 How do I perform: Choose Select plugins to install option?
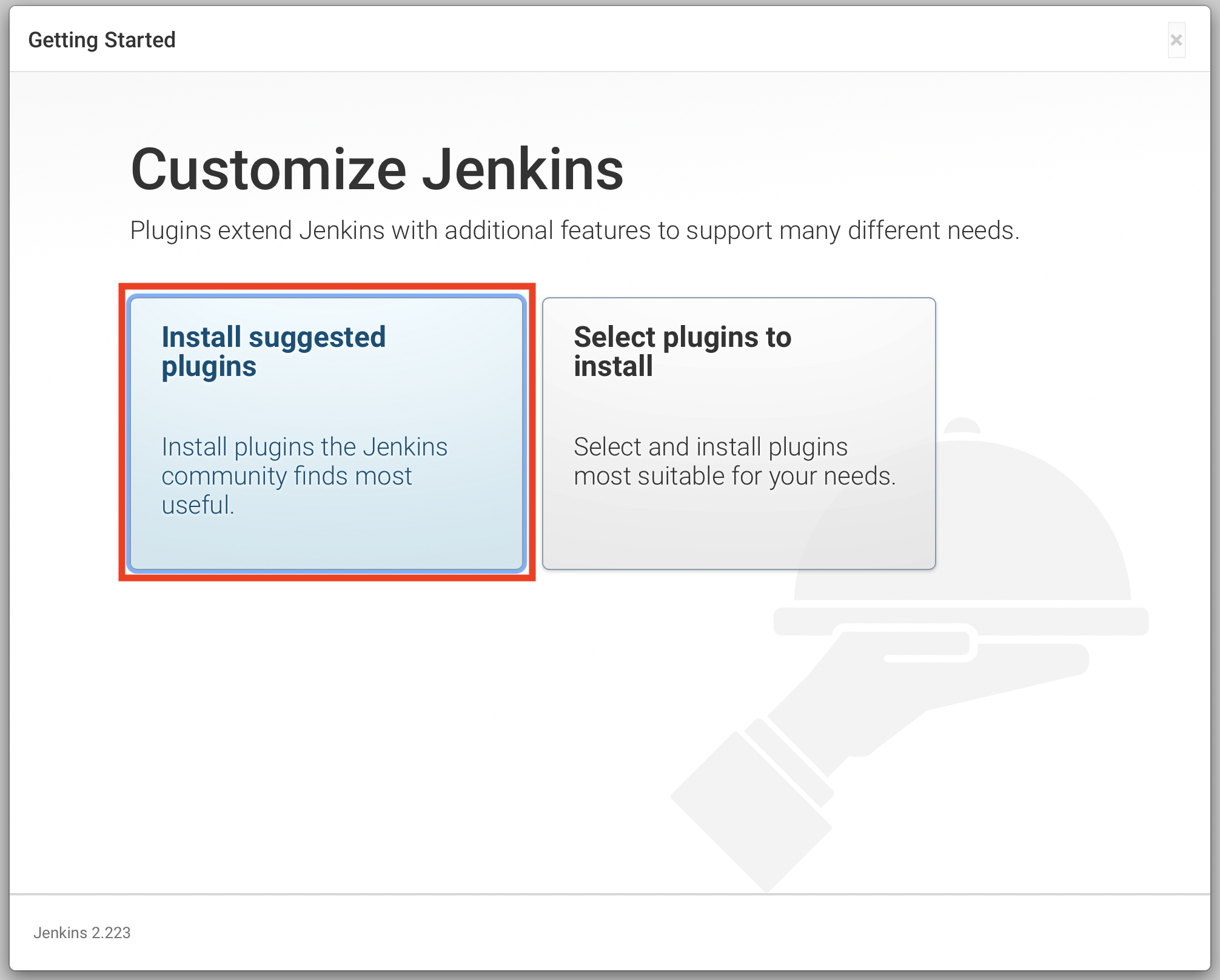(x=739, y=433)
